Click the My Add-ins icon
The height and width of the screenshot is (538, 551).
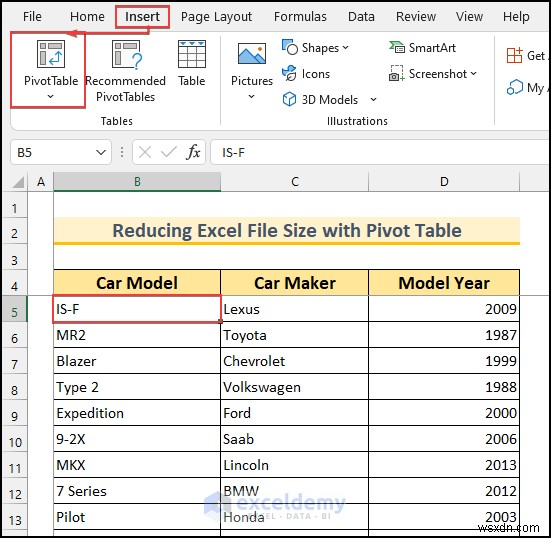[x=515, y=87]
